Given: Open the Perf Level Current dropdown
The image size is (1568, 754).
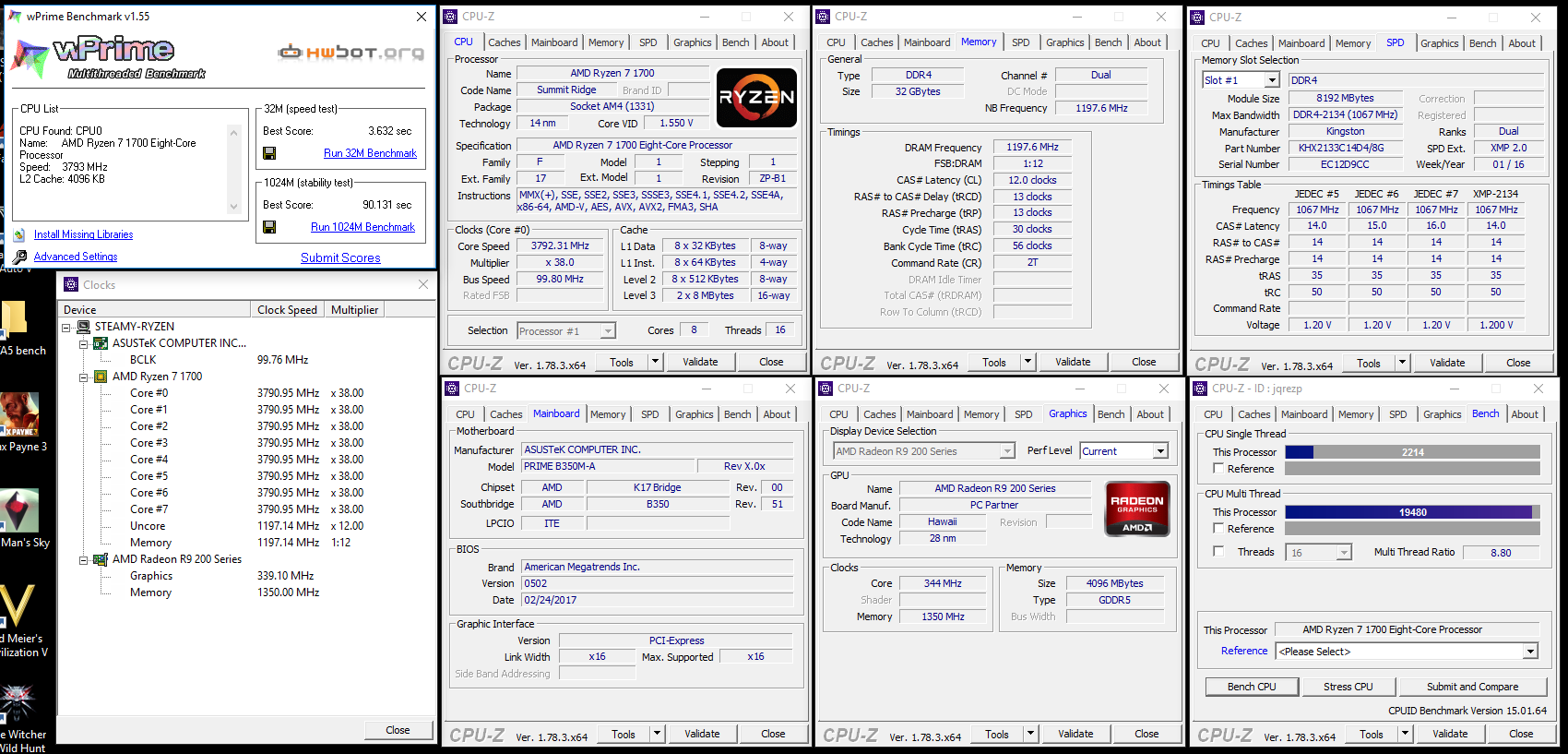Looking at the screenshot, I should 1160,451.
